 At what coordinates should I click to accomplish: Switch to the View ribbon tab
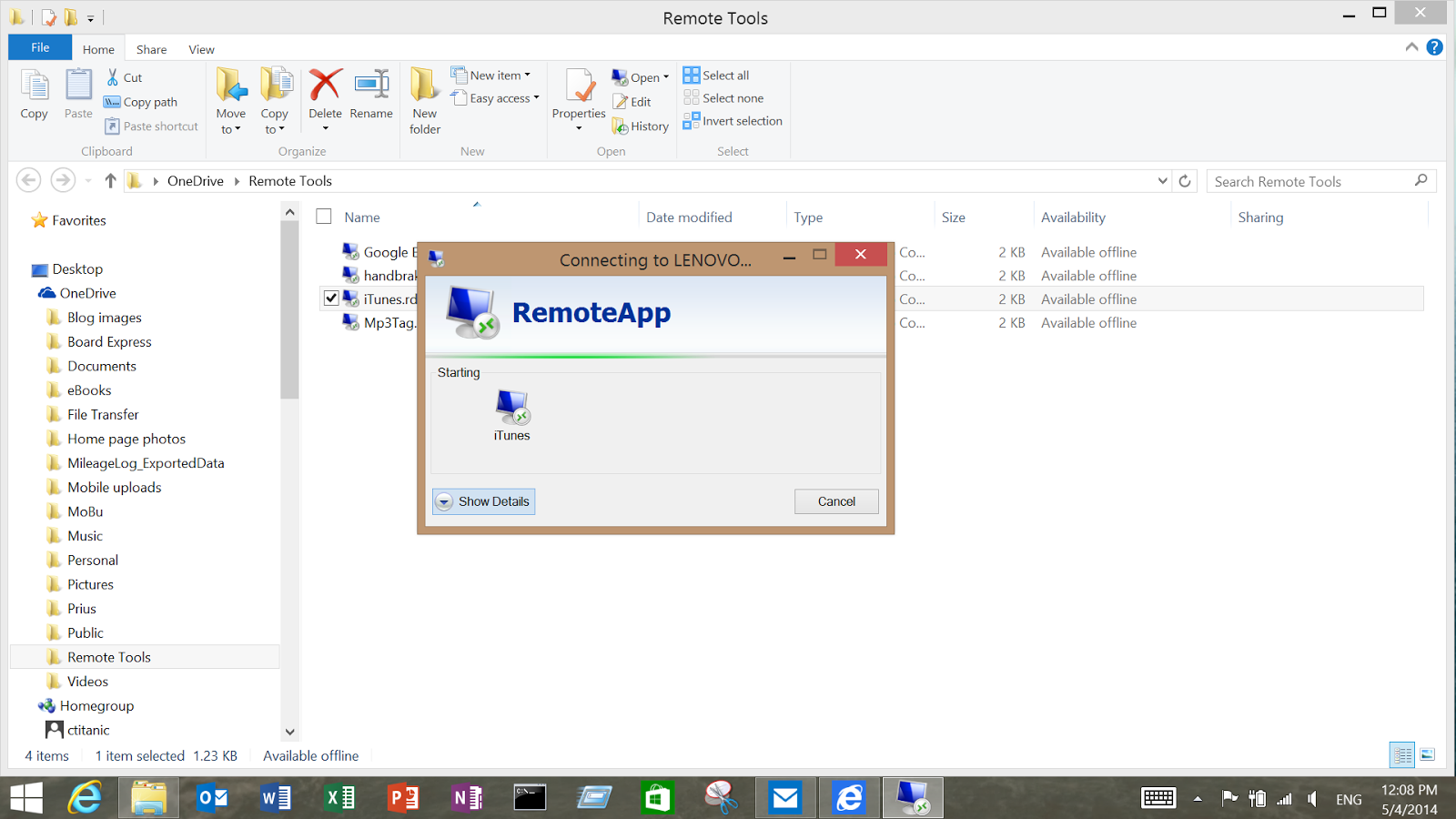click(x=201, y=49)
